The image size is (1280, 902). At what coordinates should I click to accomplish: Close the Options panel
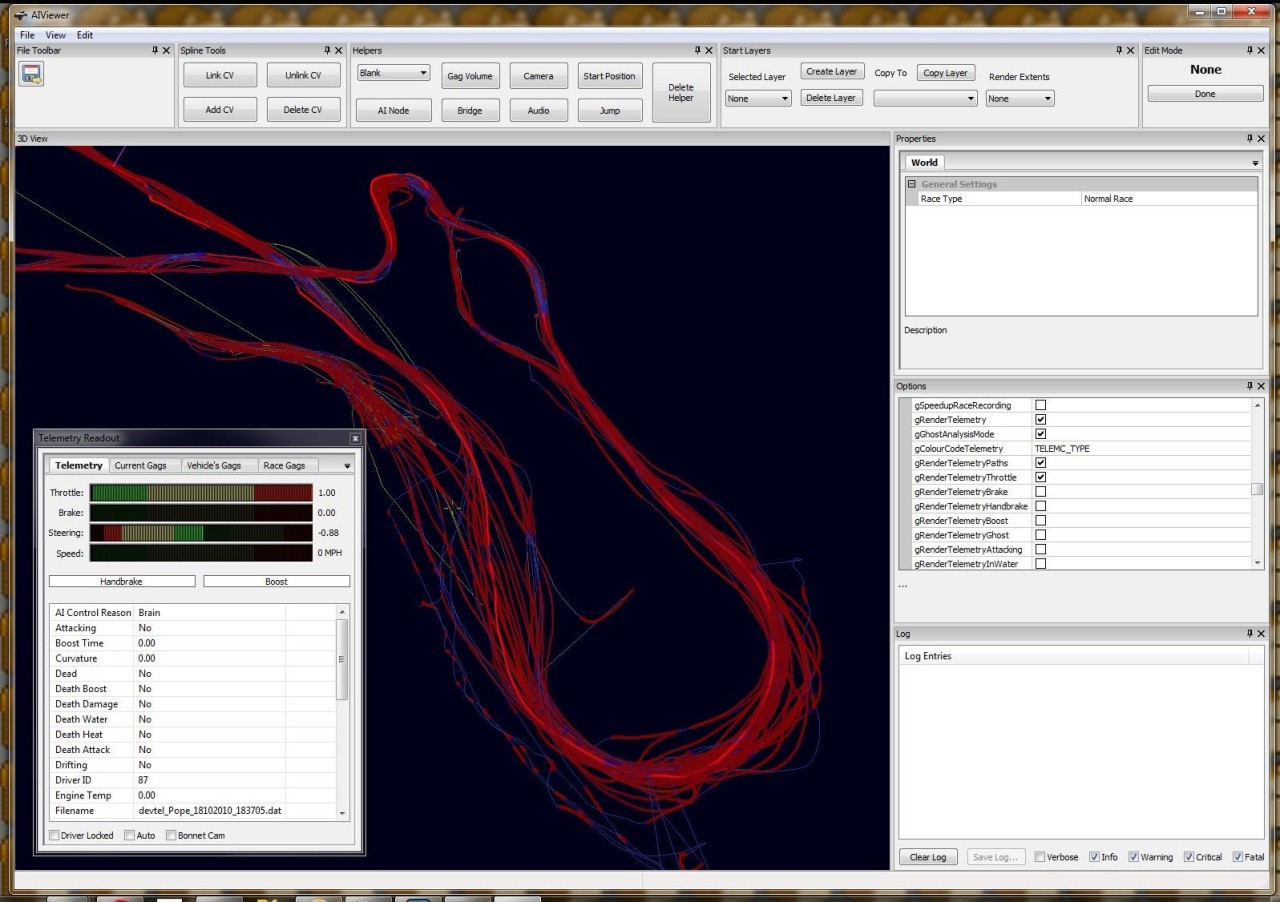pyautogui.click(x=1261, y=386)
